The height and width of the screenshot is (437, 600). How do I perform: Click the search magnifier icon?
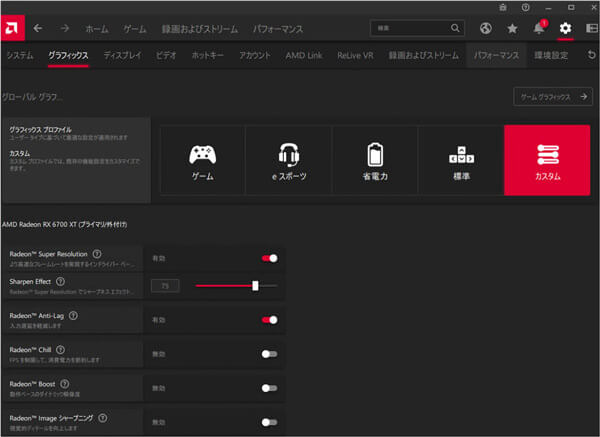[x=455, y=28]
